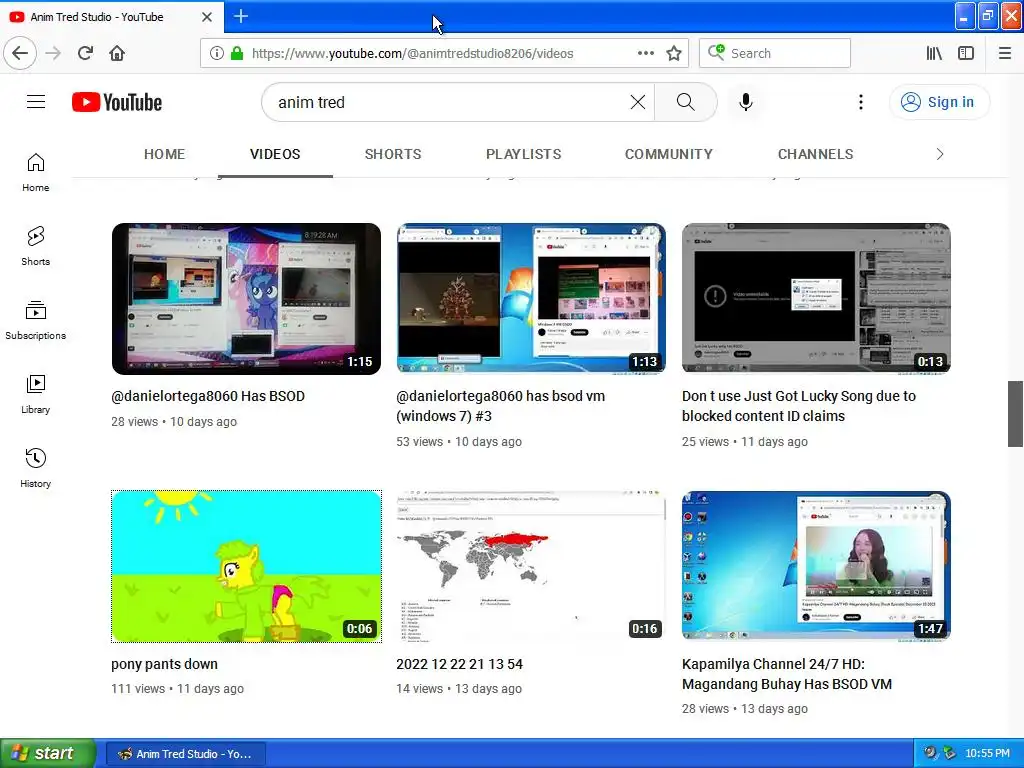The image size is (1024, 768).
Task: Show site information icon in address bar
Action: click(x=217, y=53)
